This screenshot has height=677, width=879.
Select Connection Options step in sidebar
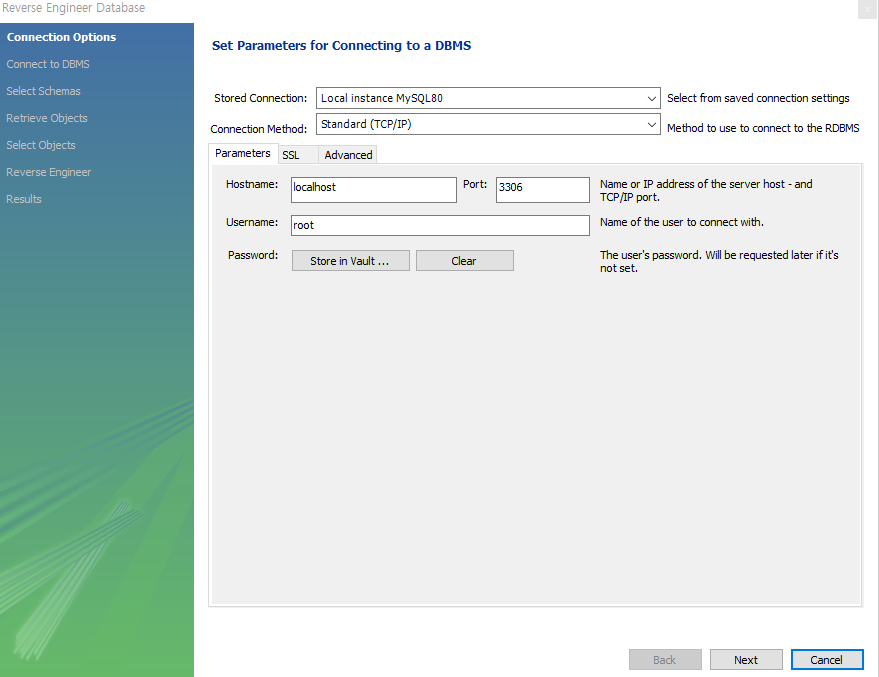click(x=61, y=37)
